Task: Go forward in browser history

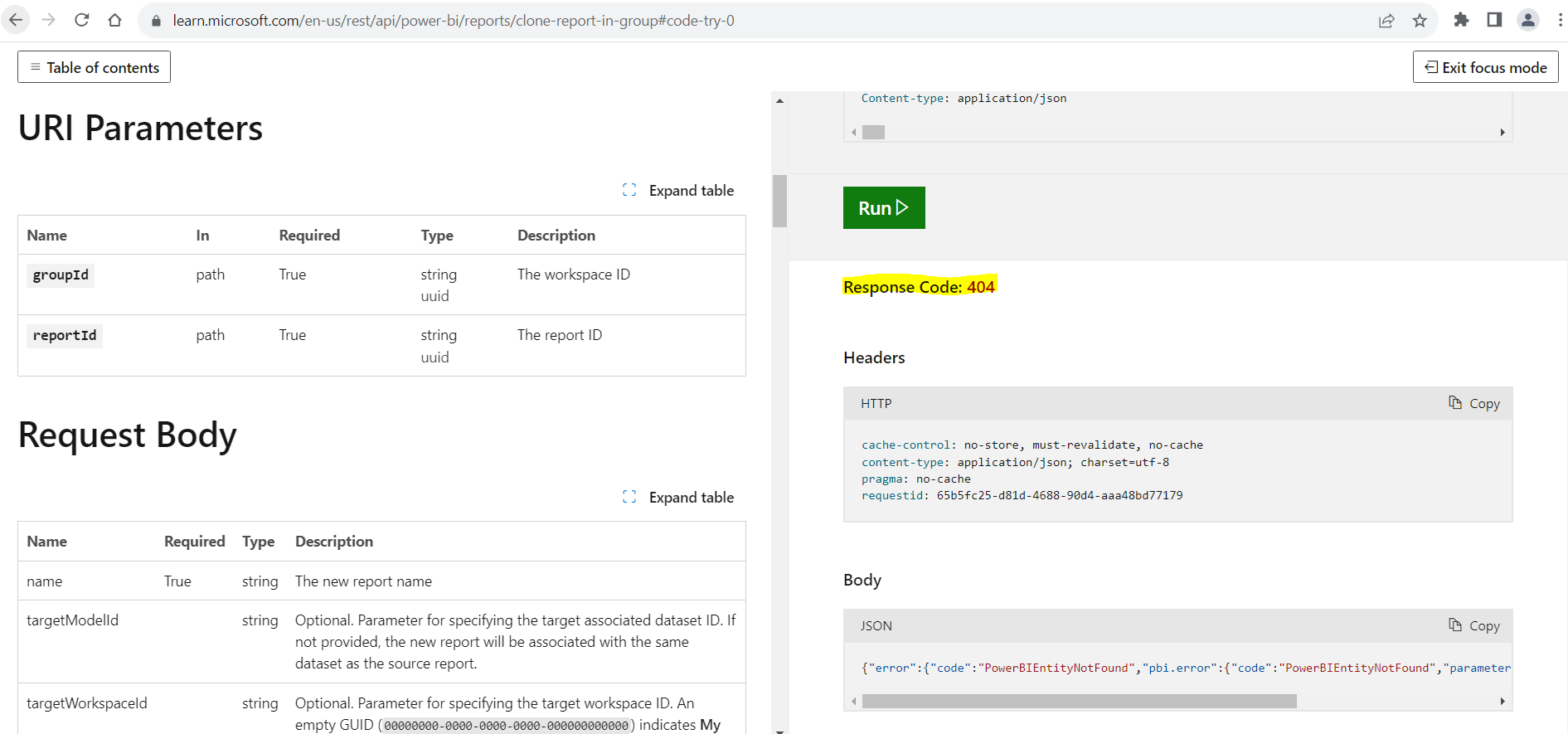Action: (49, 20)
